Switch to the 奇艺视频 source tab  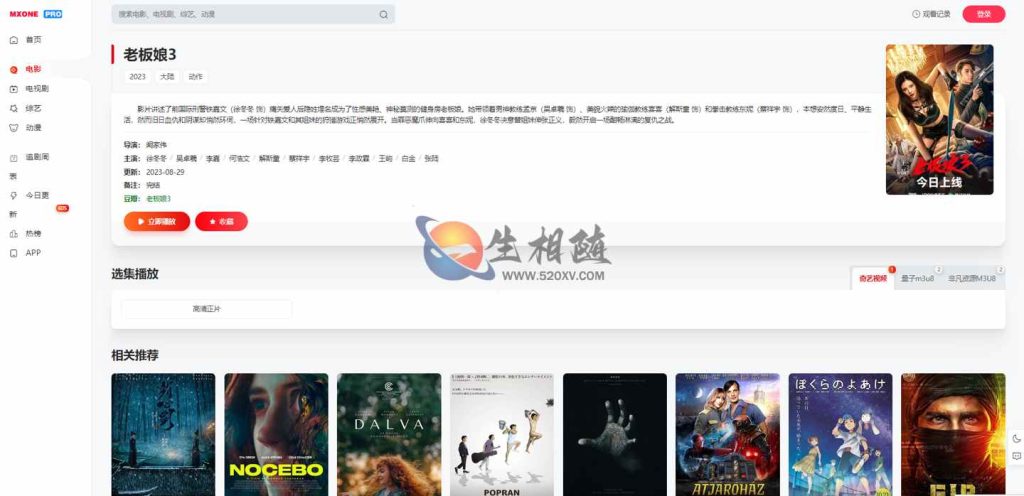[872, 278]
